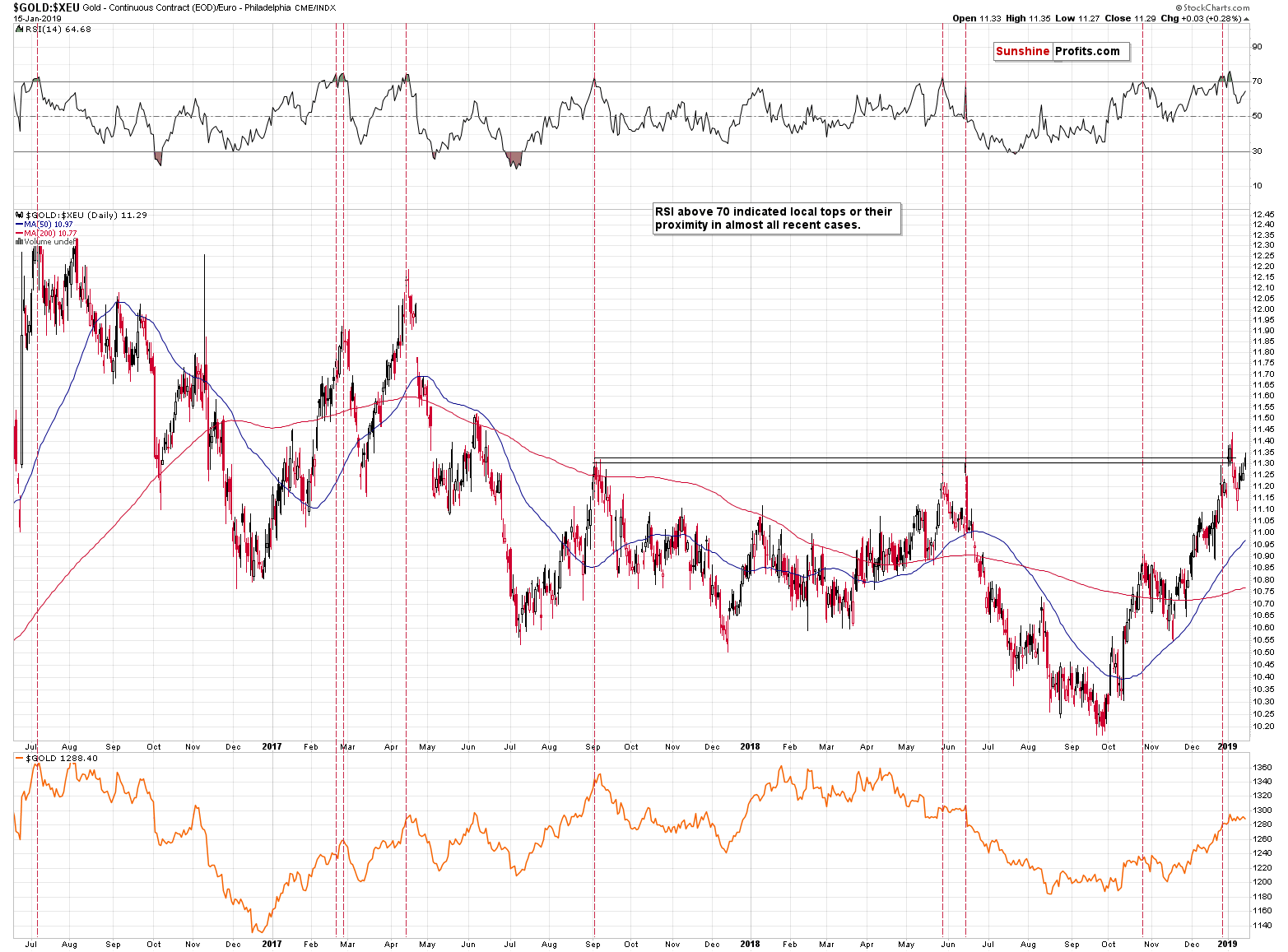Click the RSI indicator icon beside RSI(14)

(20, 29)
